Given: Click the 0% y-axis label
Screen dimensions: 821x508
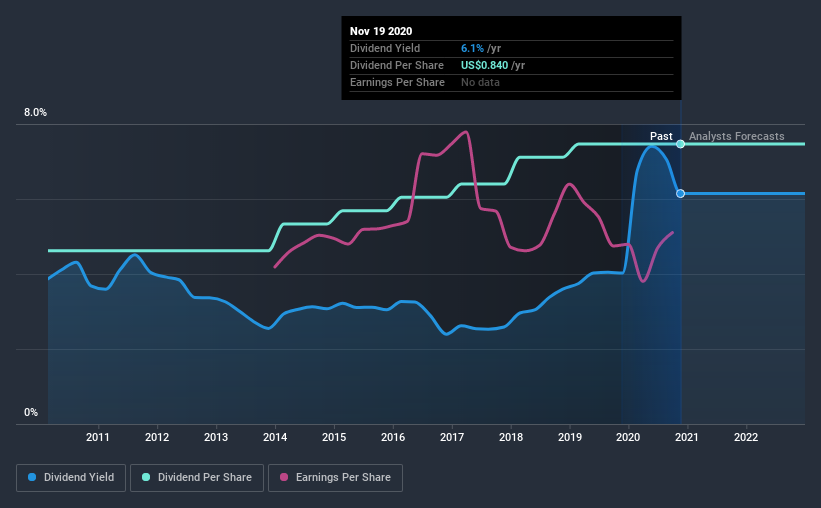Looking at the screenshot, I should pyautogui.click(x=31, y=413).
